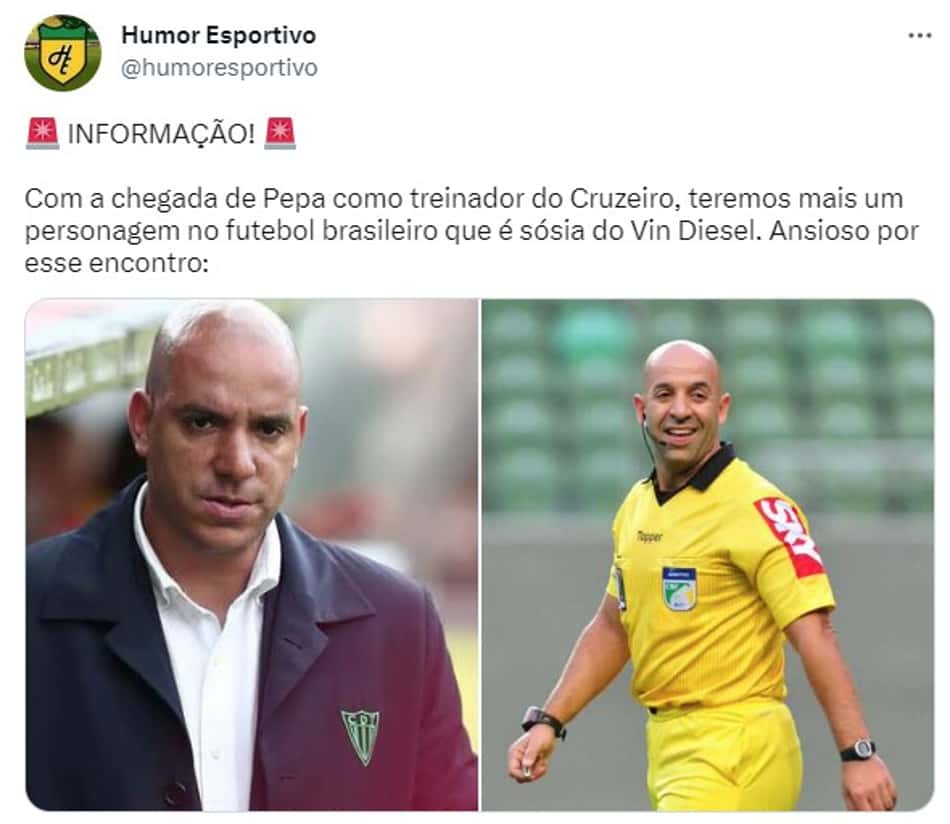Select the INFORMAÇÃO! headline text
Screen dimensions: 950x824
(161, 134)
